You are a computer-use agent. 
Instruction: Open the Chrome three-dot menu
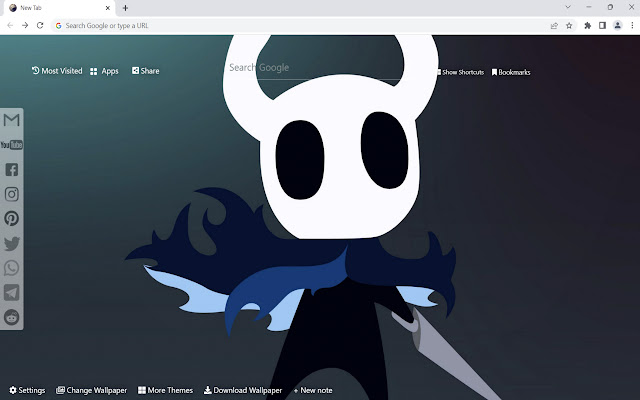pos(632,26)
